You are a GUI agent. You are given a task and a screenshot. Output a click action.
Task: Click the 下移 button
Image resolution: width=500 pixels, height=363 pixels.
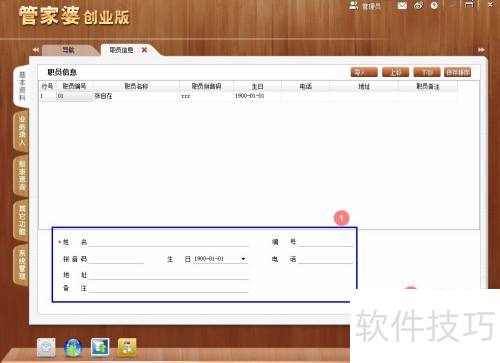pos(427,72)
